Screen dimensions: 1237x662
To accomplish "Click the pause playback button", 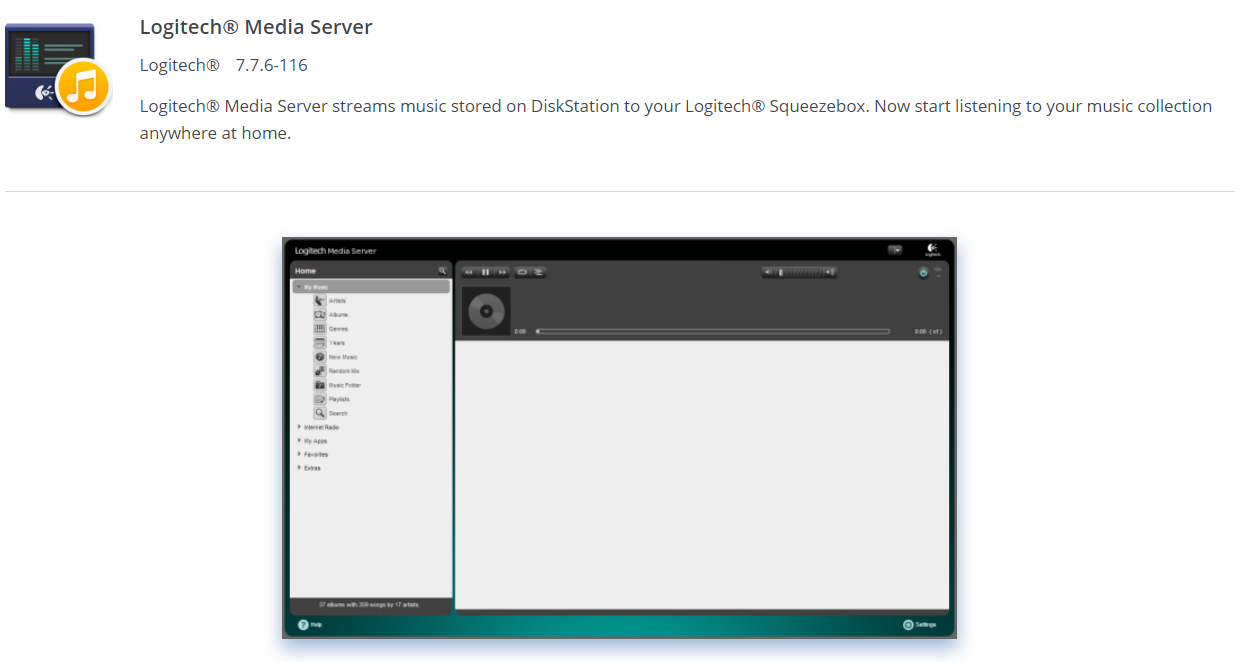I will [x=486, y=272].
